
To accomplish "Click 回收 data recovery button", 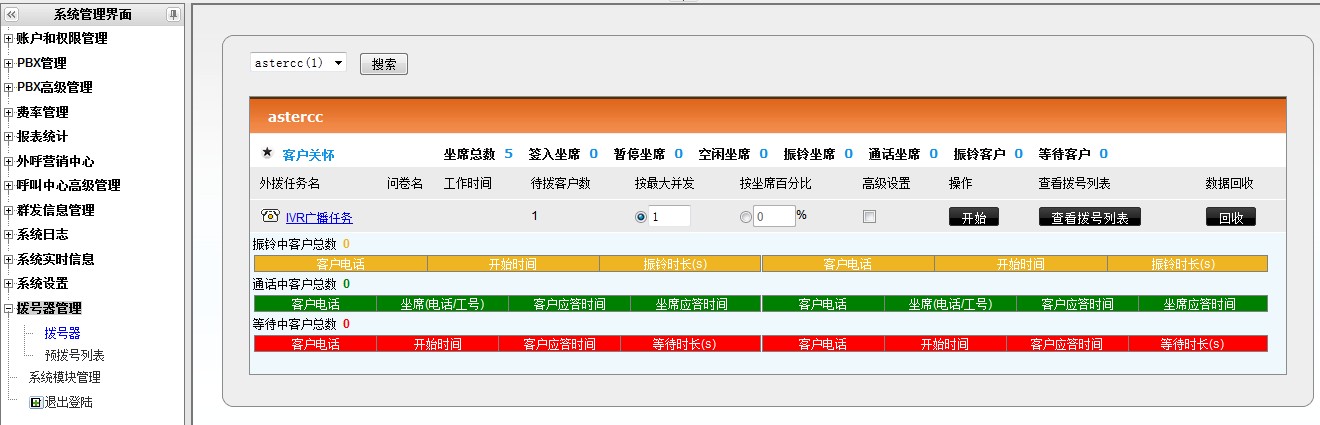I will click(x=1231, y=217).
